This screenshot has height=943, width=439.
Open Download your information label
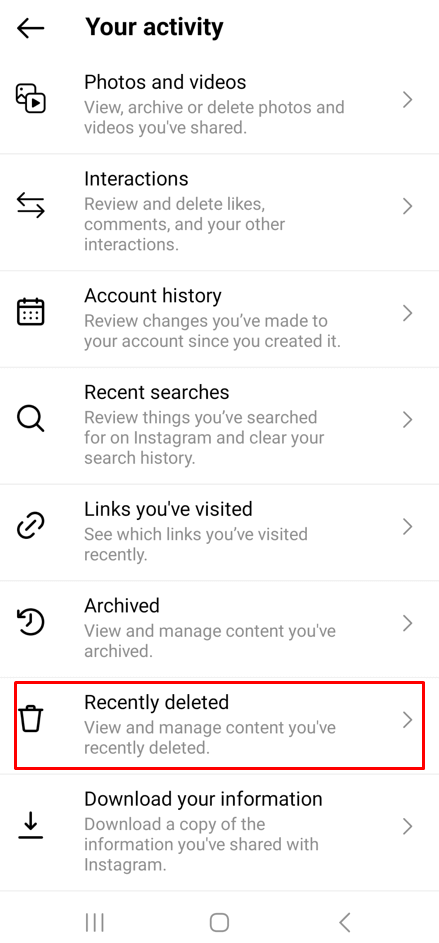(203, 799)
